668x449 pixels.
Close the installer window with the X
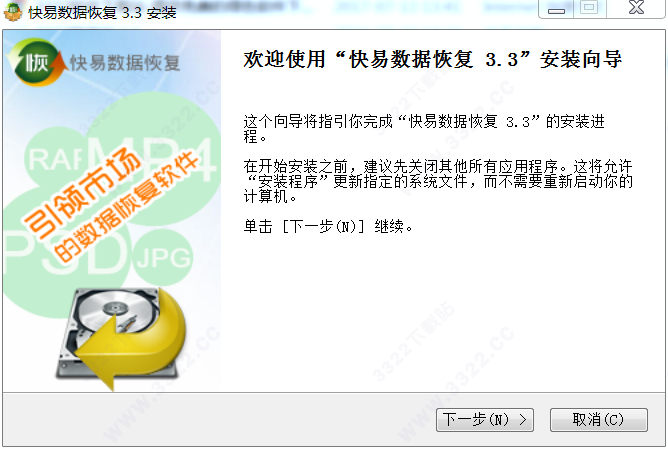pyautogui.click(x=636, y=9)
